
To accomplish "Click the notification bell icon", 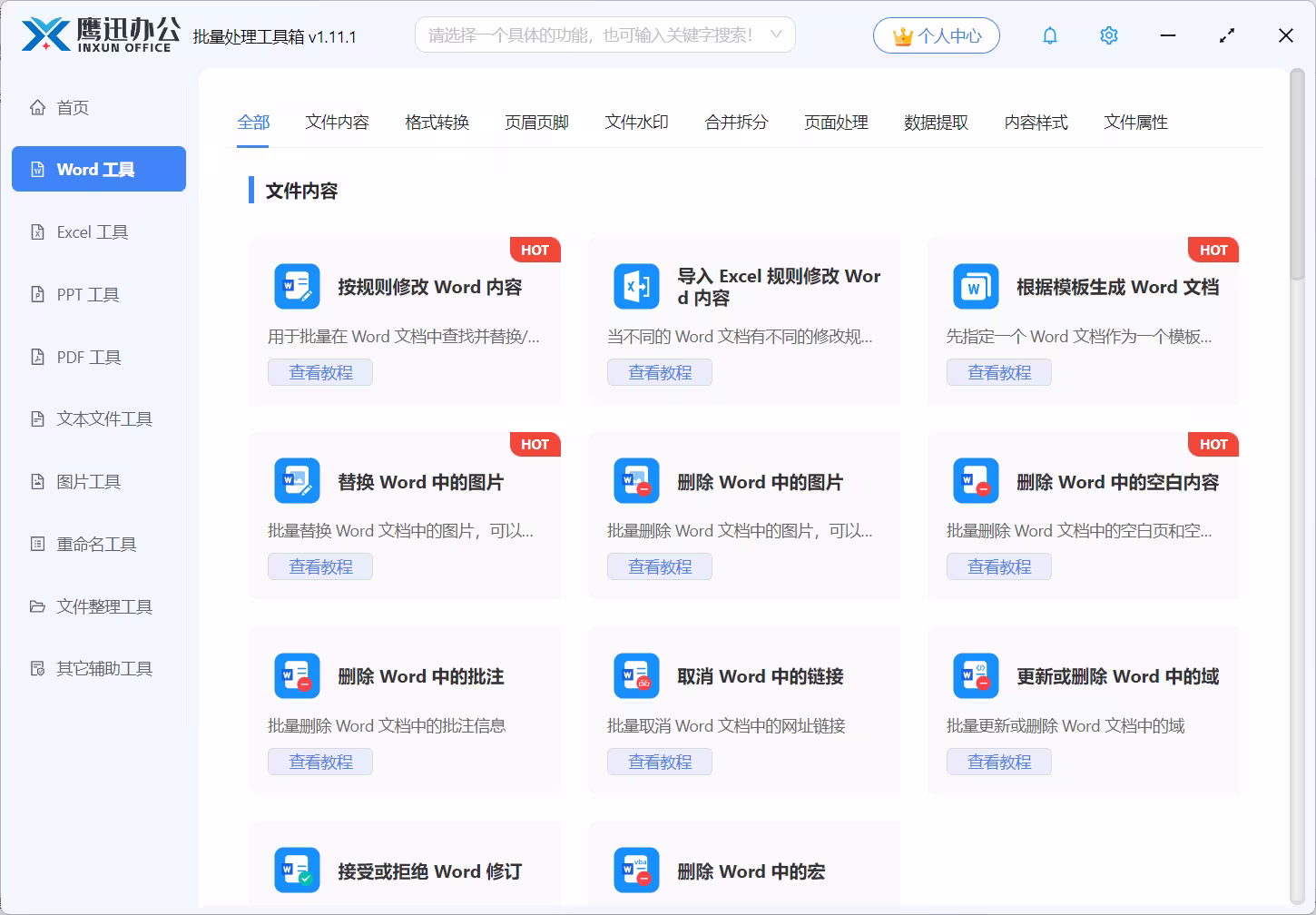I will (1050, 35).
